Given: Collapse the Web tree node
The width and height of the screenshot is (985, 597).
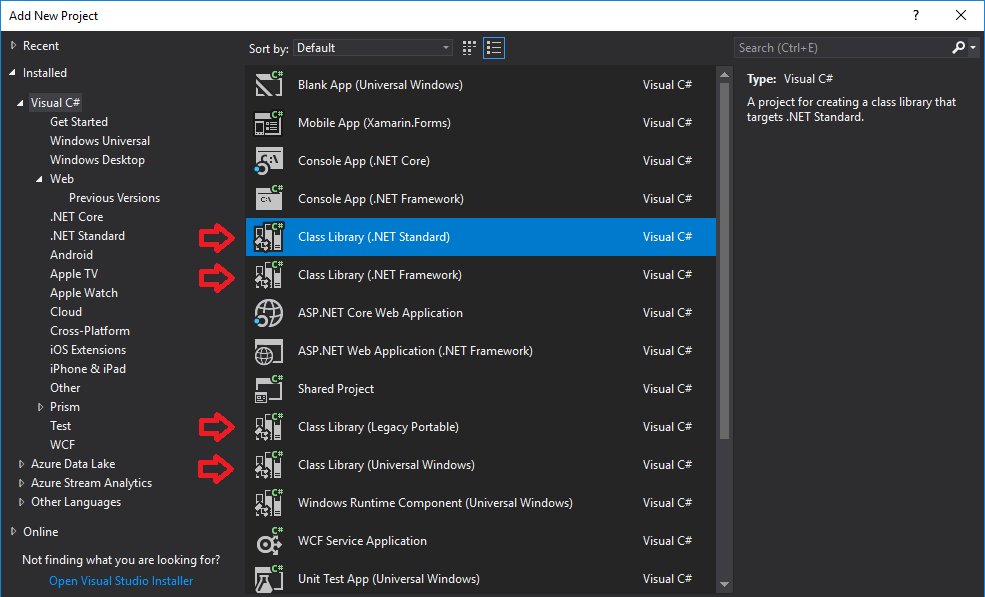Looking at the screenshot, I should tap(40, 178).
